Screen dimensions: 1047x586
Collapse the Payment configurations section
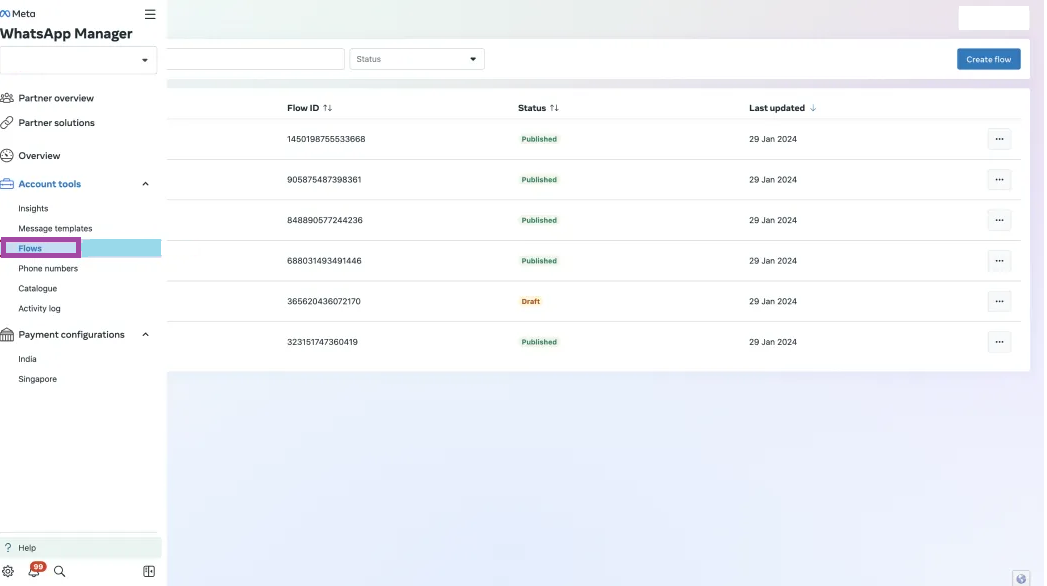click(145, 335)
